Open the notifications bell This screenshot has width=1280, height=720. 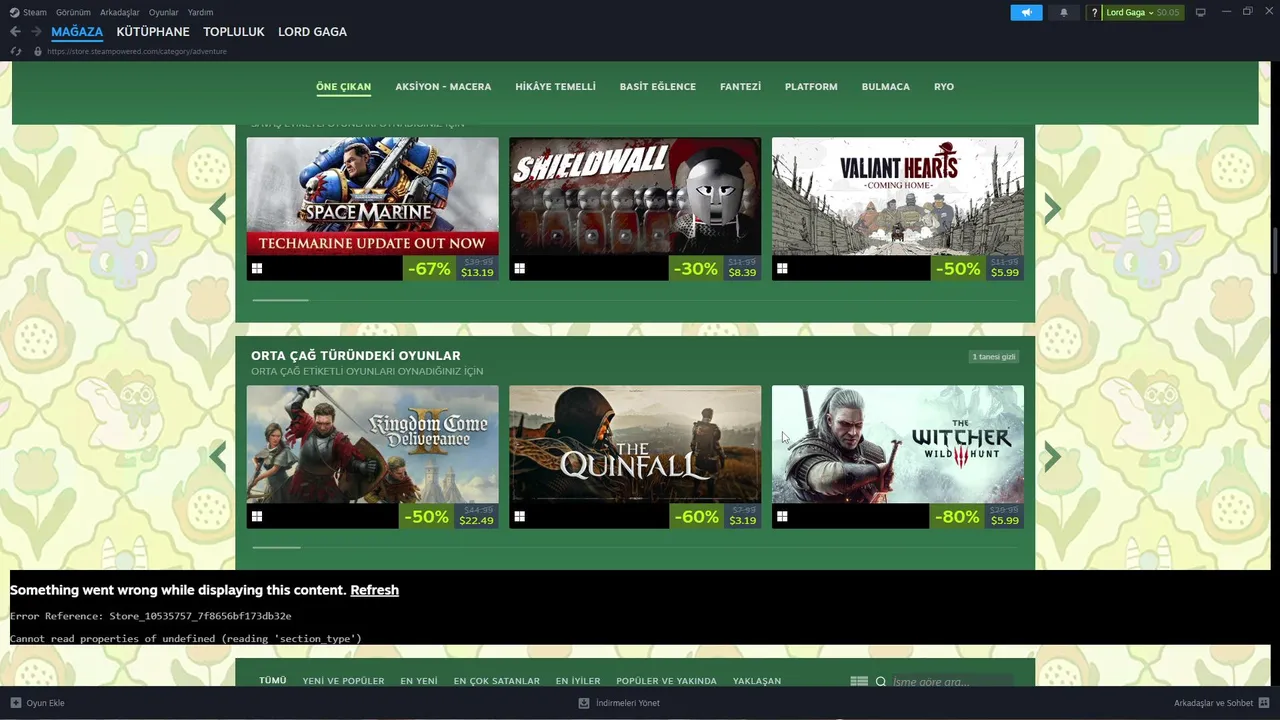click(x=1063, y=12)
